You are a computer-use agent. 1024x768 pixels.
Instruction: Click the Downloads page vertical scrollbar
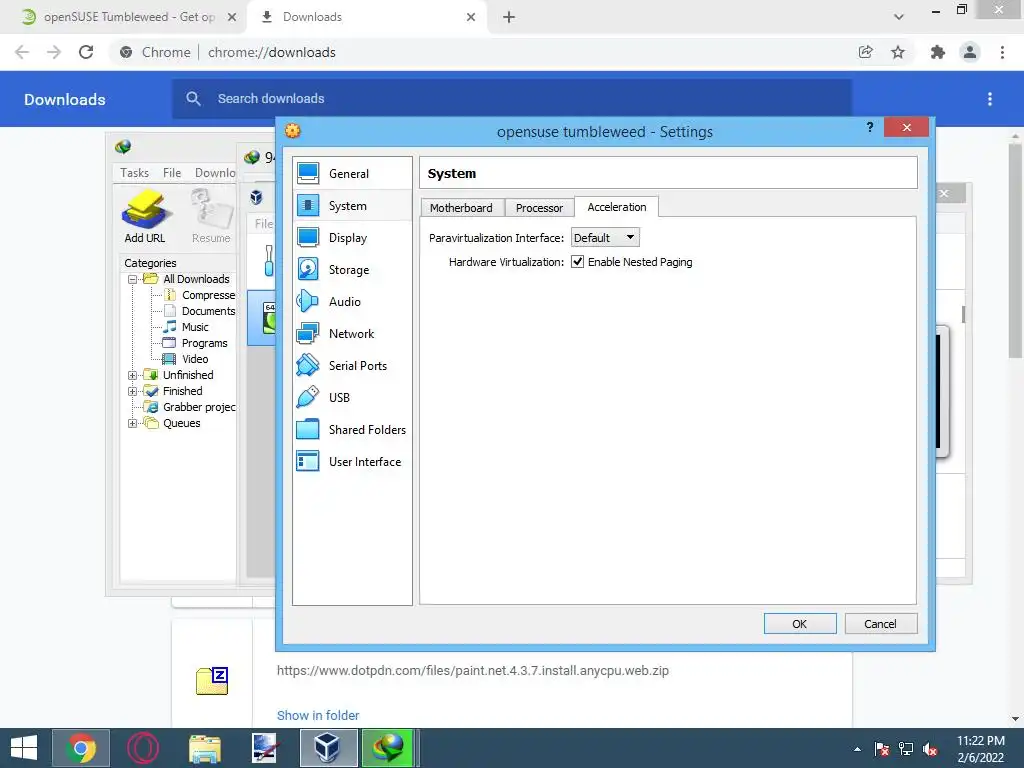[1015, 251]
